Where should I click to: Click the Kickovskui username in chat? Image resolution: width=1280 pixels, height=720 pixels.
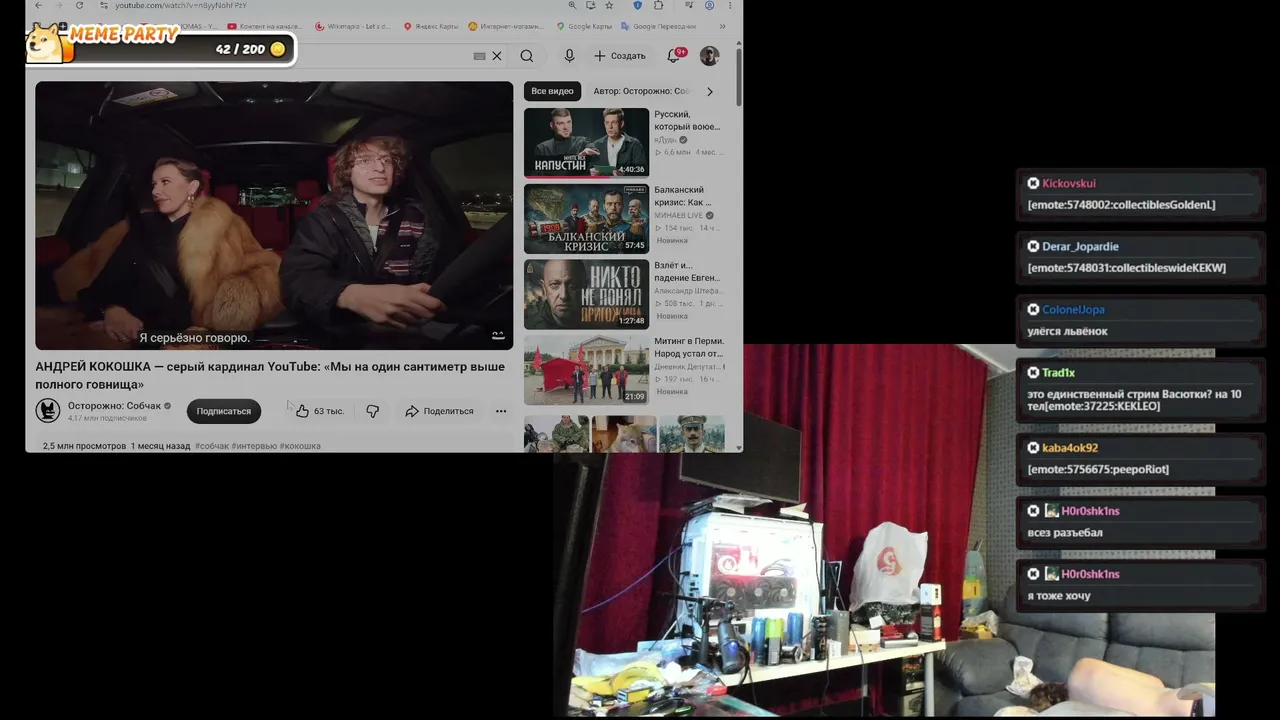tap(1069, 183)
